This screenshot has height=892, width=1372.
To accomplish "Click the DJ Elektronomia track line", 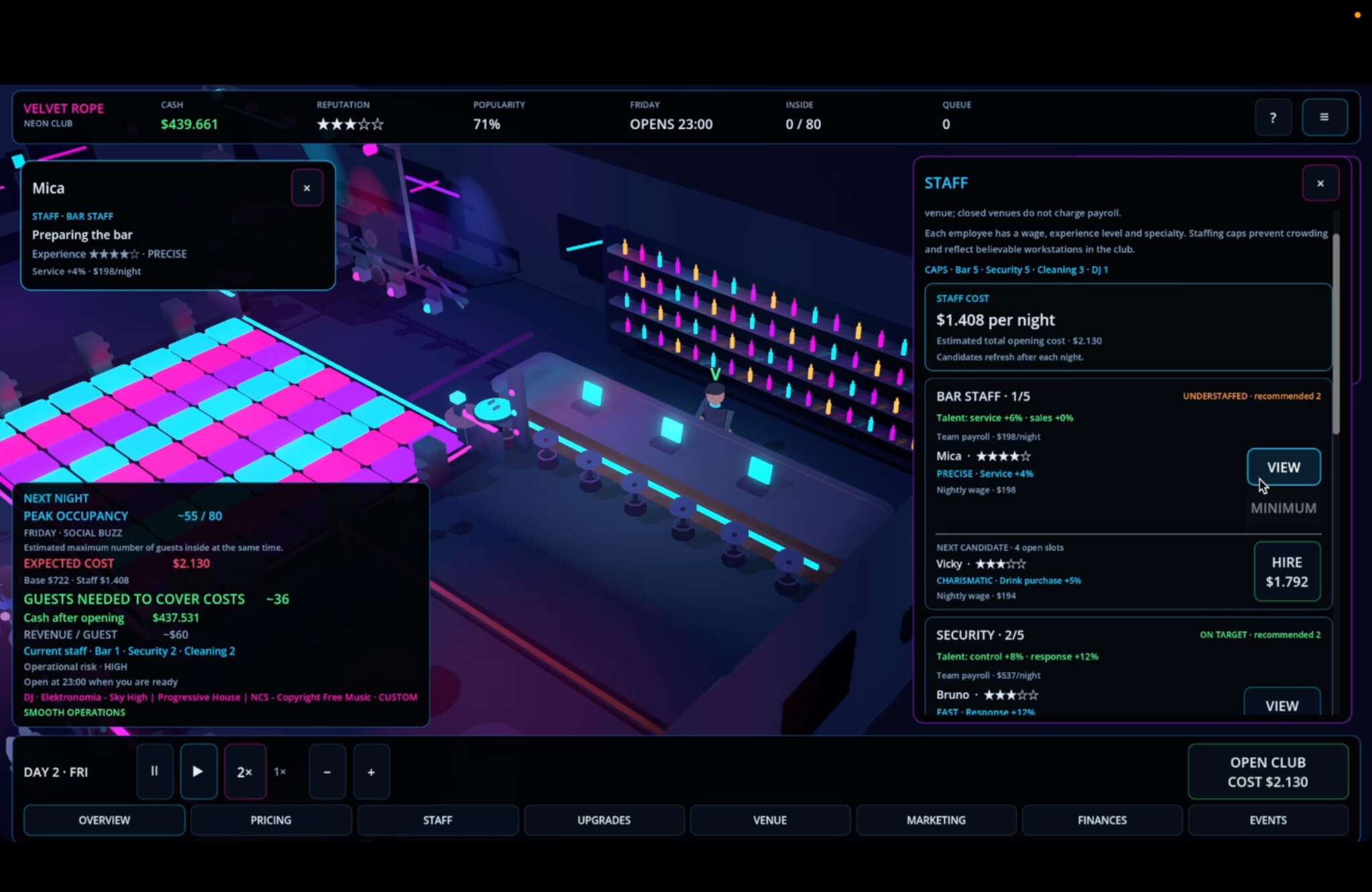I will coord(221,697).
